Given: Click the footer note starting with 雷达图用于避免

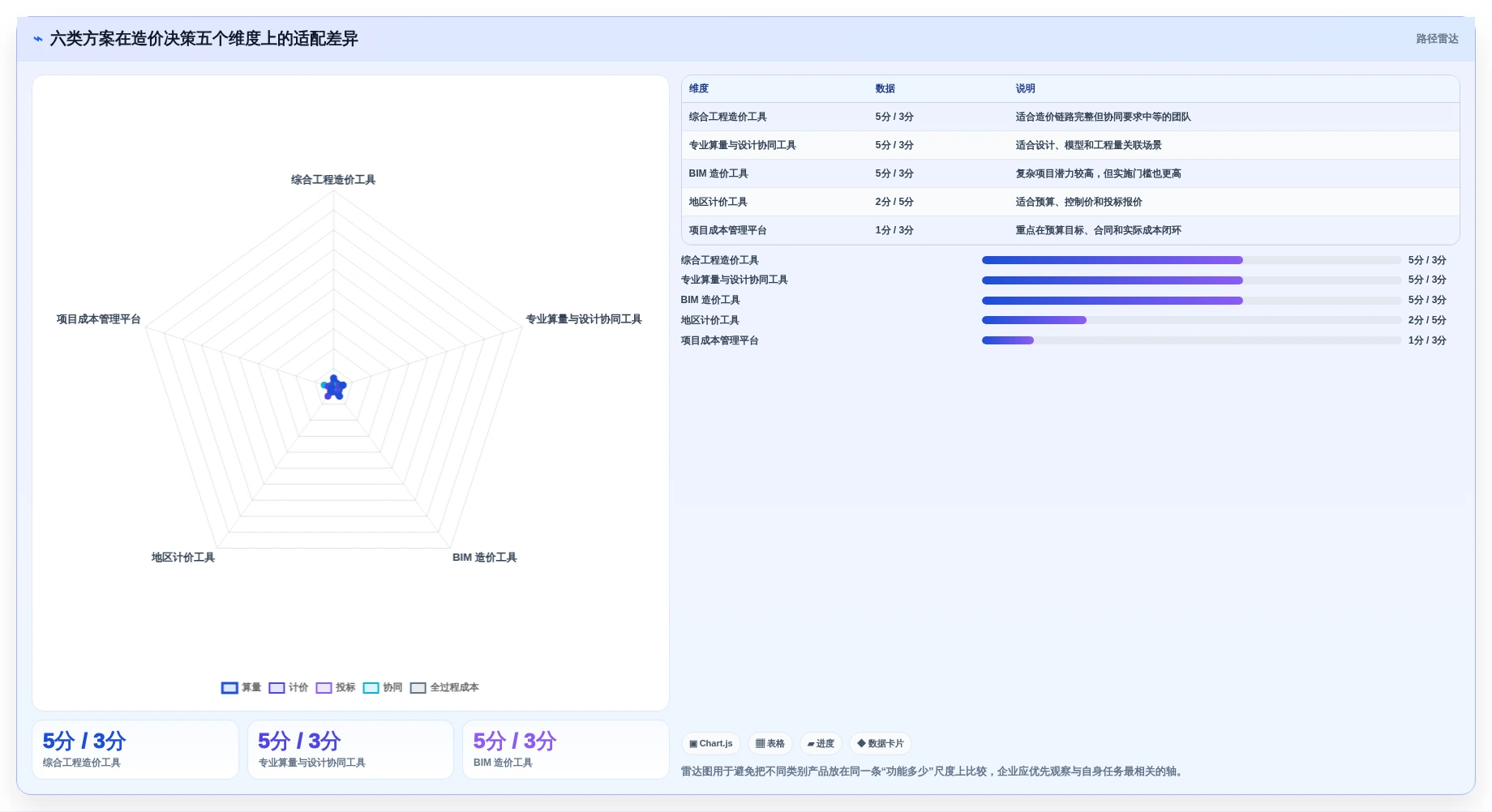Looking at the screenshot, I should click(x=933, y=771).
